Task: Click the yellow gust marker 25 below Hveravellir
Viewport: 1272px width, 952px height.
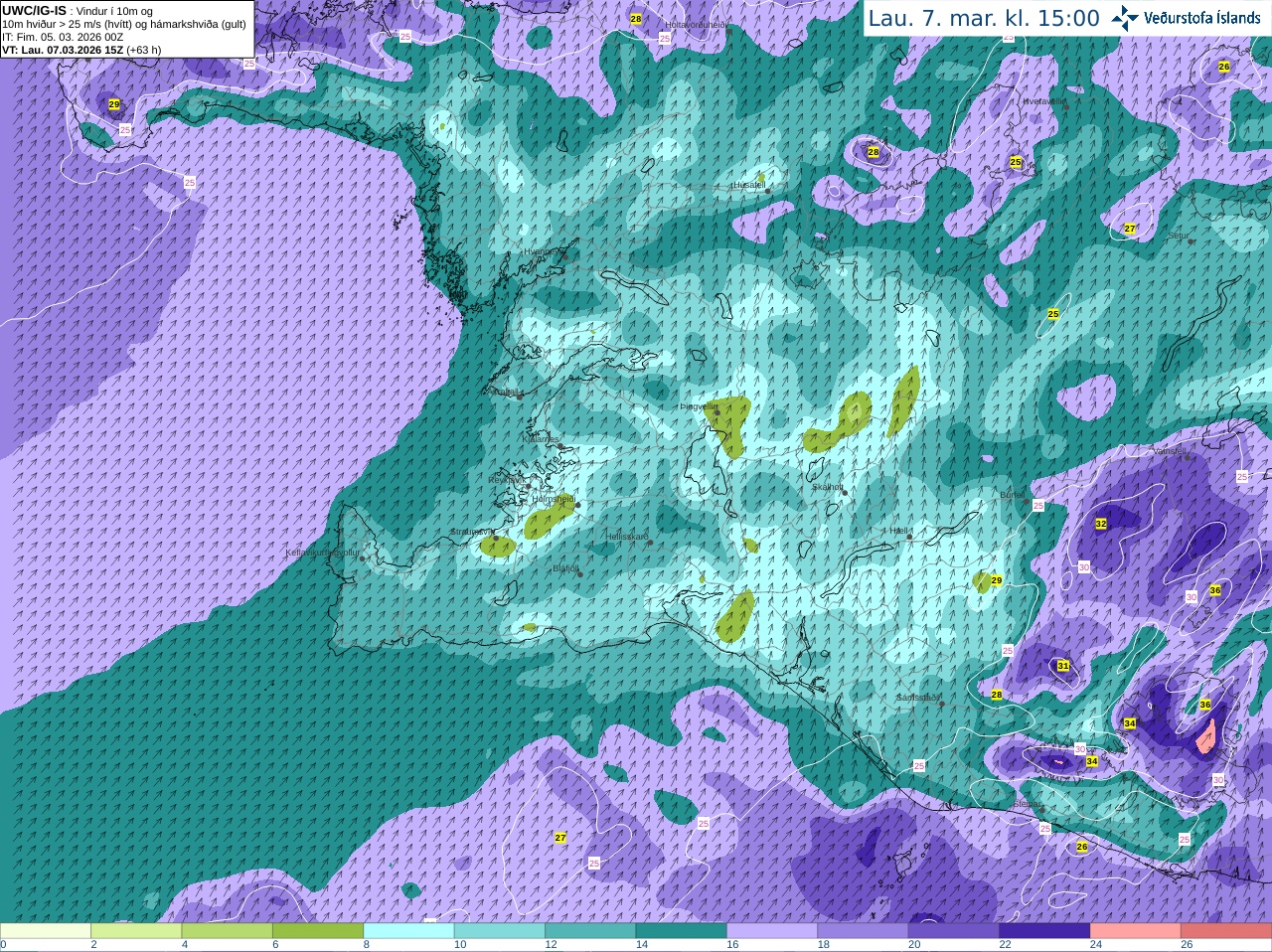Action: (1016, 162)
